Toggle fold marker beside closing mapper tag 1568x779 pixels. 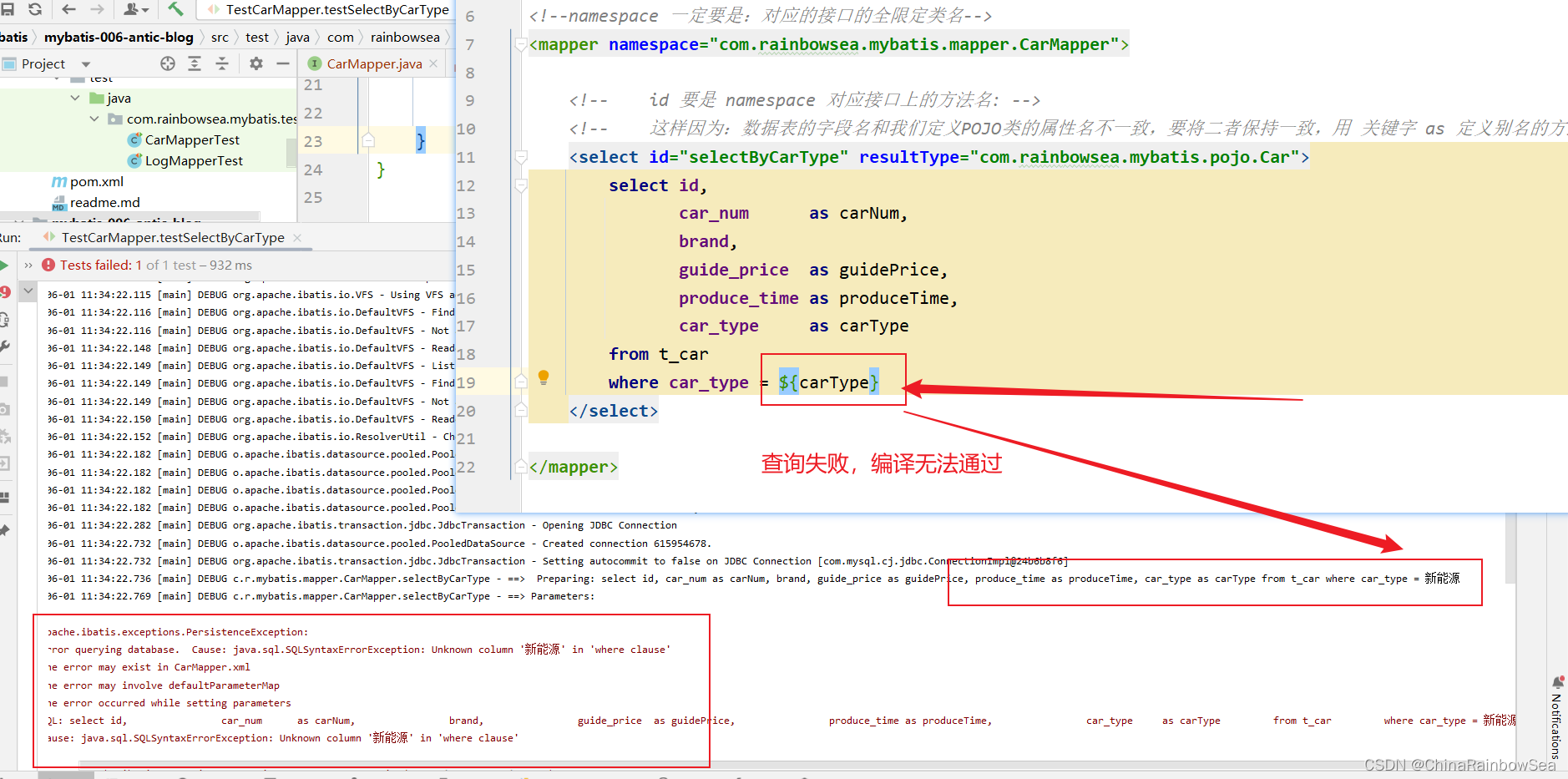click(x=521, y=467)
